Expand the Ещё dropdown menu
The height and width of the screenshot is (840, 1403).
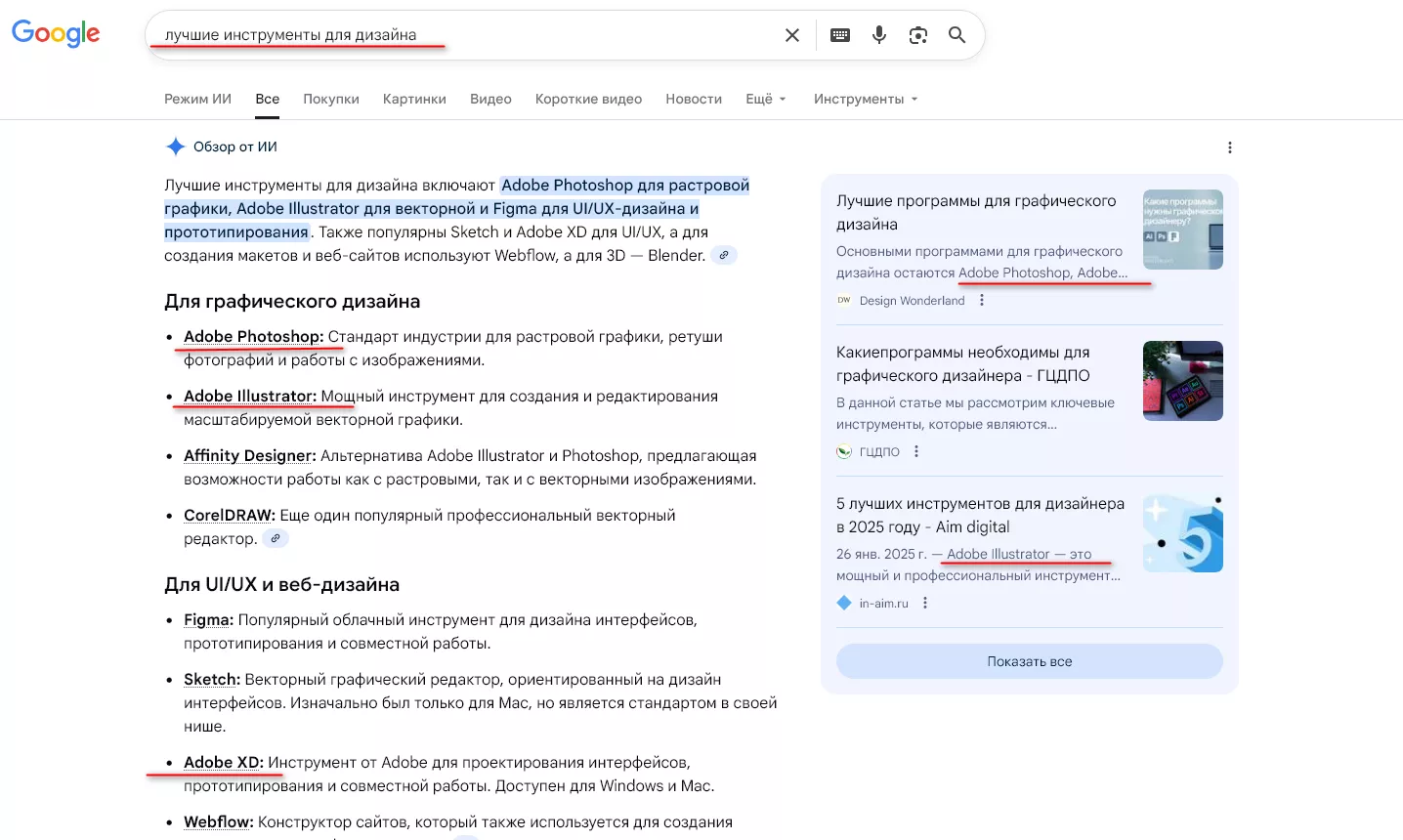click(x=766, y=99)
